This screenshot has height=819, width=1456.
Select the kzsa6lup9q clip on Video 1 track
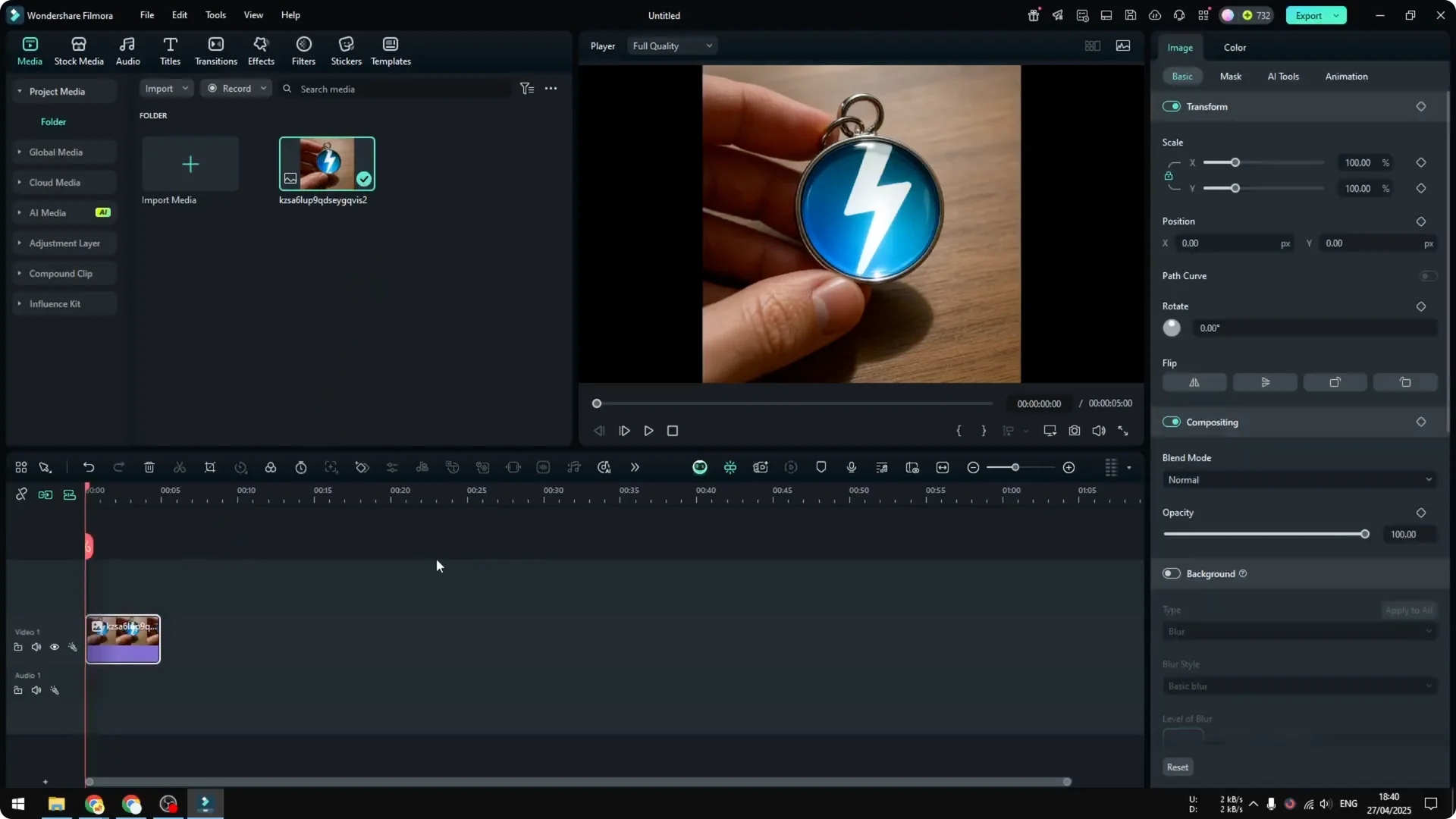coord(123,639)
